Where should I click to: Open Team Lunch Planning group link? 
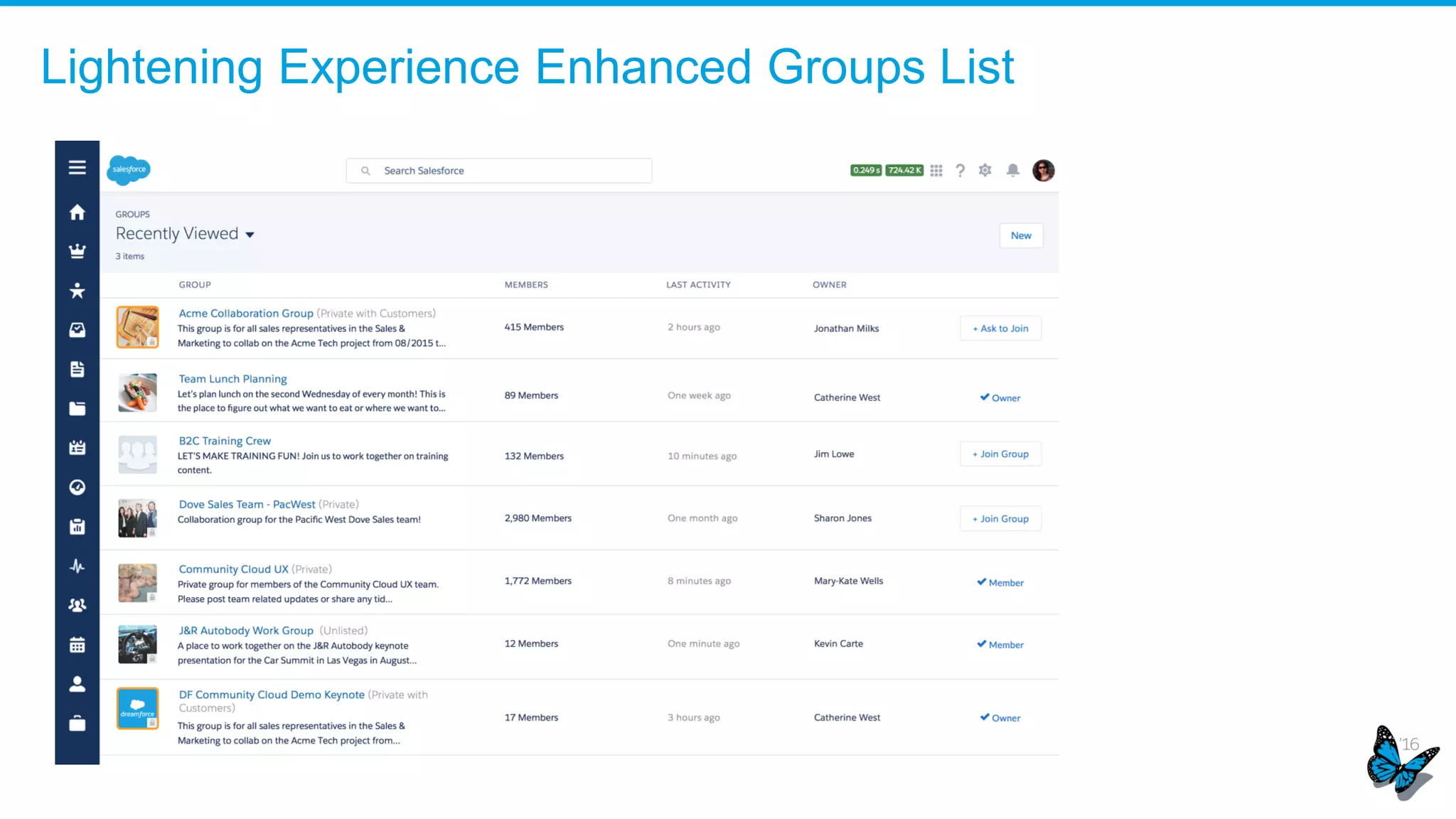point(232,379)
